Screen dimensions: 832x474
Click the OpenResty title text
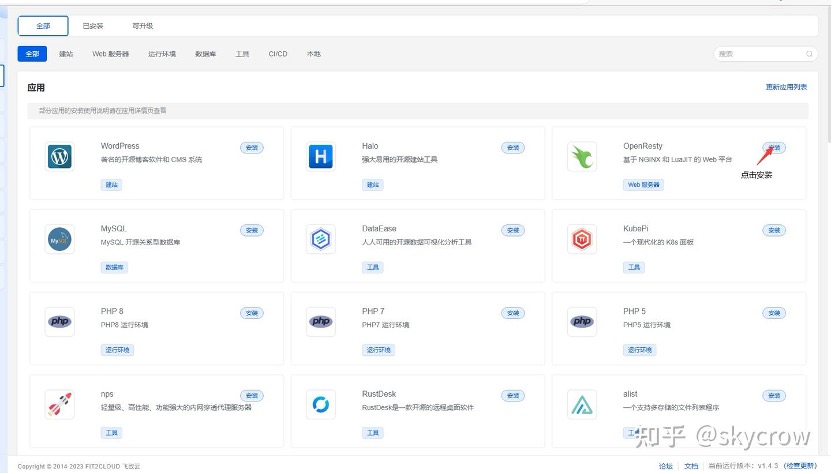coord(643,146)
